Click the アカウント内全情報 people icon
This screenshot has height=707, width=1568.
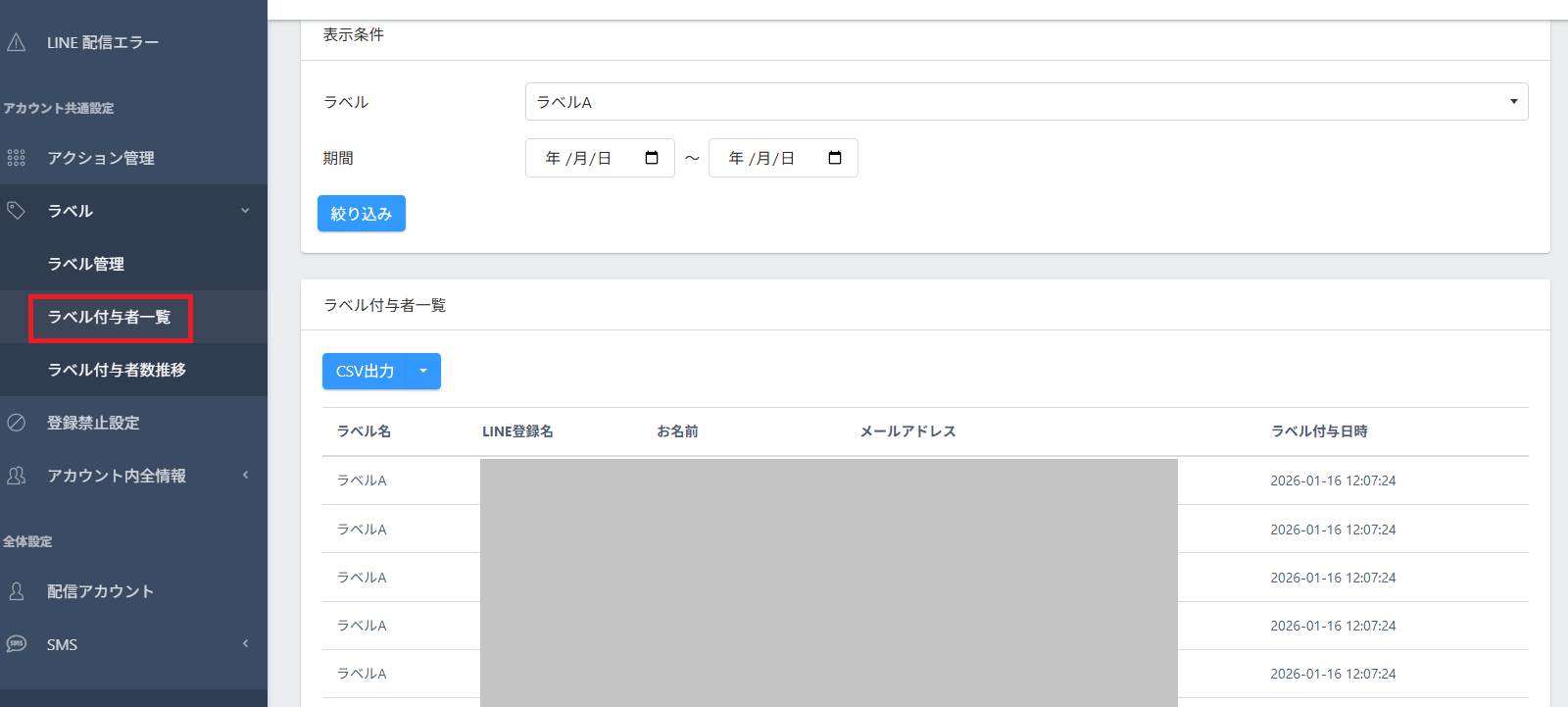pos(17,476)
